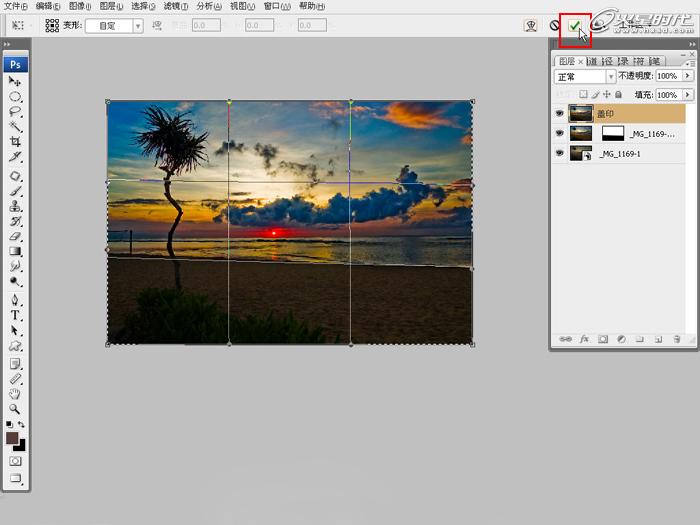
Task: Select the Eraser tool
Action: [15, 237]
